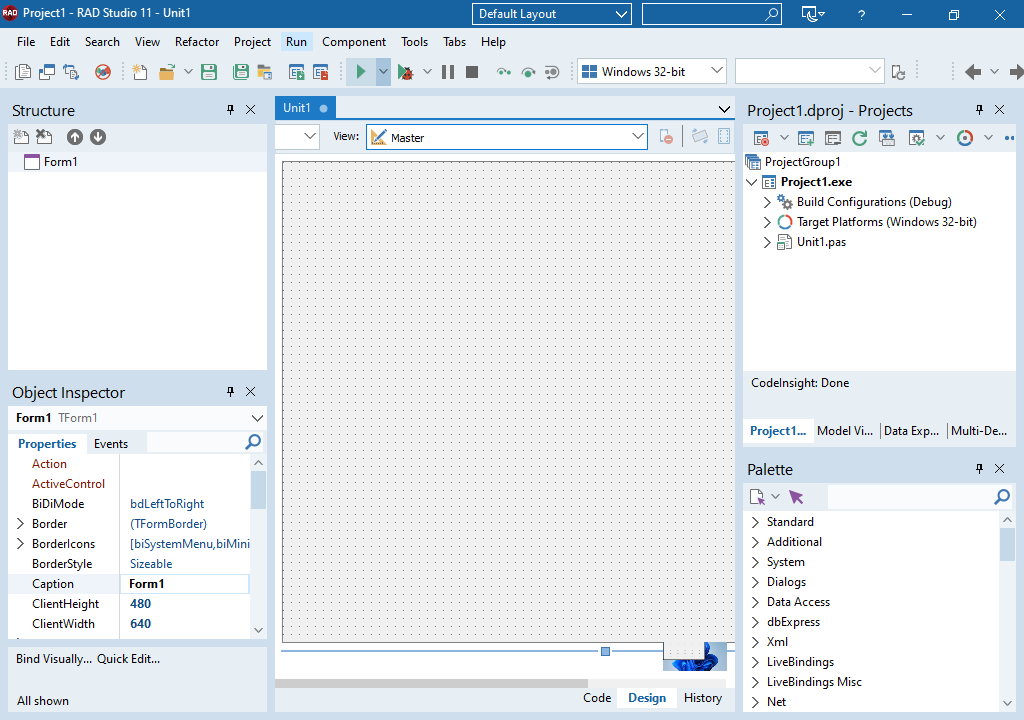
Task: Switch to the Events tab
Action: (x=111, y=444)
